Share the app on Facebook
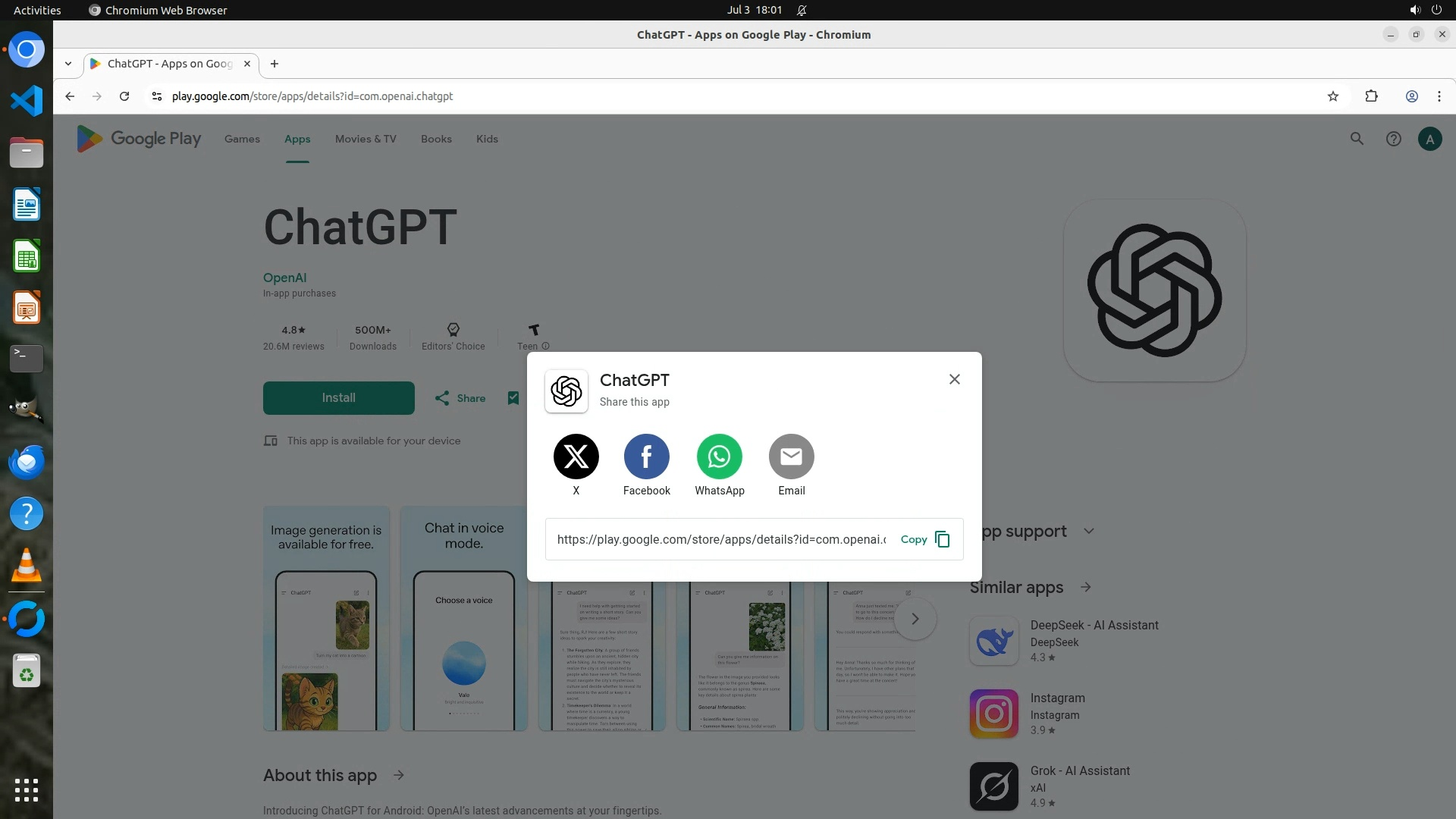This screenshot has width=1456, height=819. pos(646,457)
